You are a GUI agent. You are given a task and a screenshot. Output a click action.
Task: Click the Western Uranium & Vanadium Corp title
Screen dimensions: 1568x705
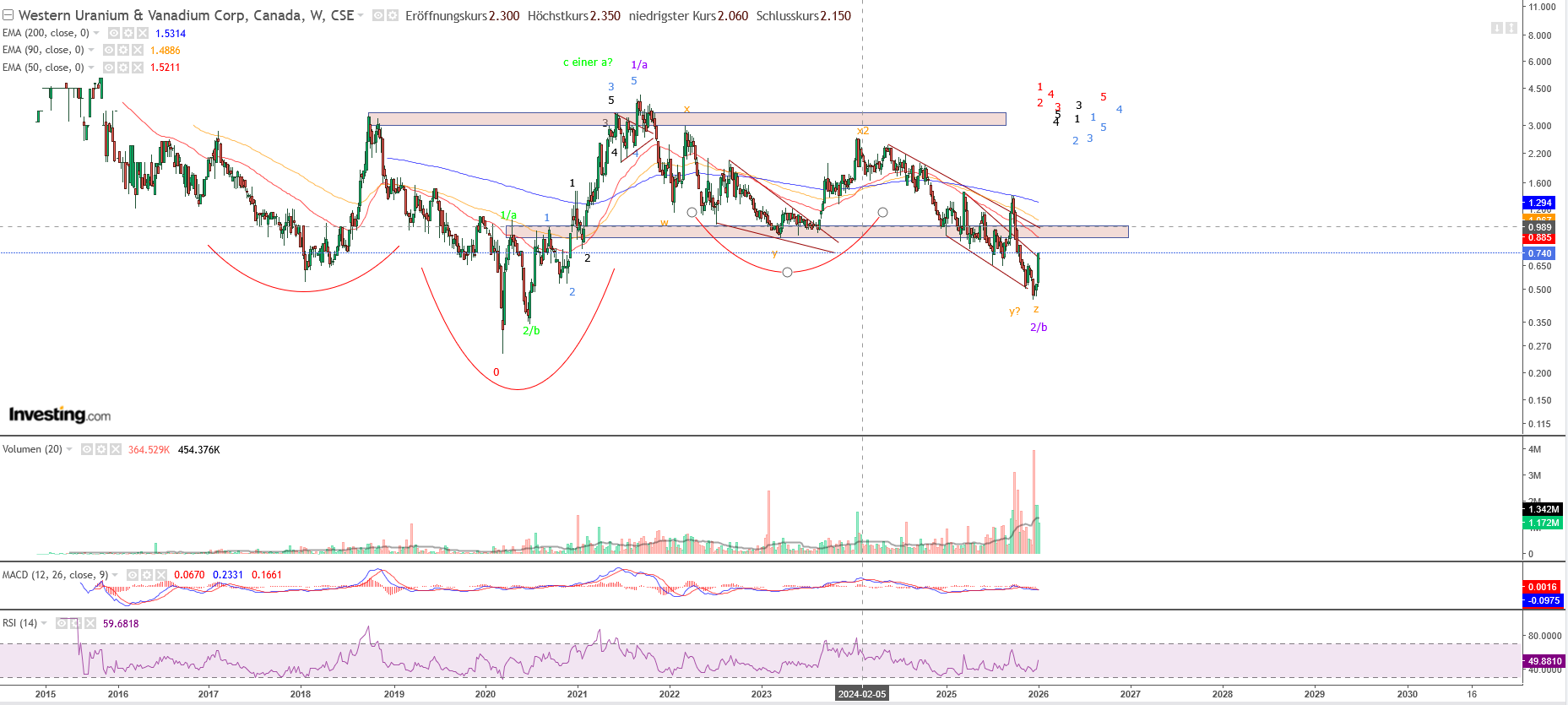click(186, 15)
